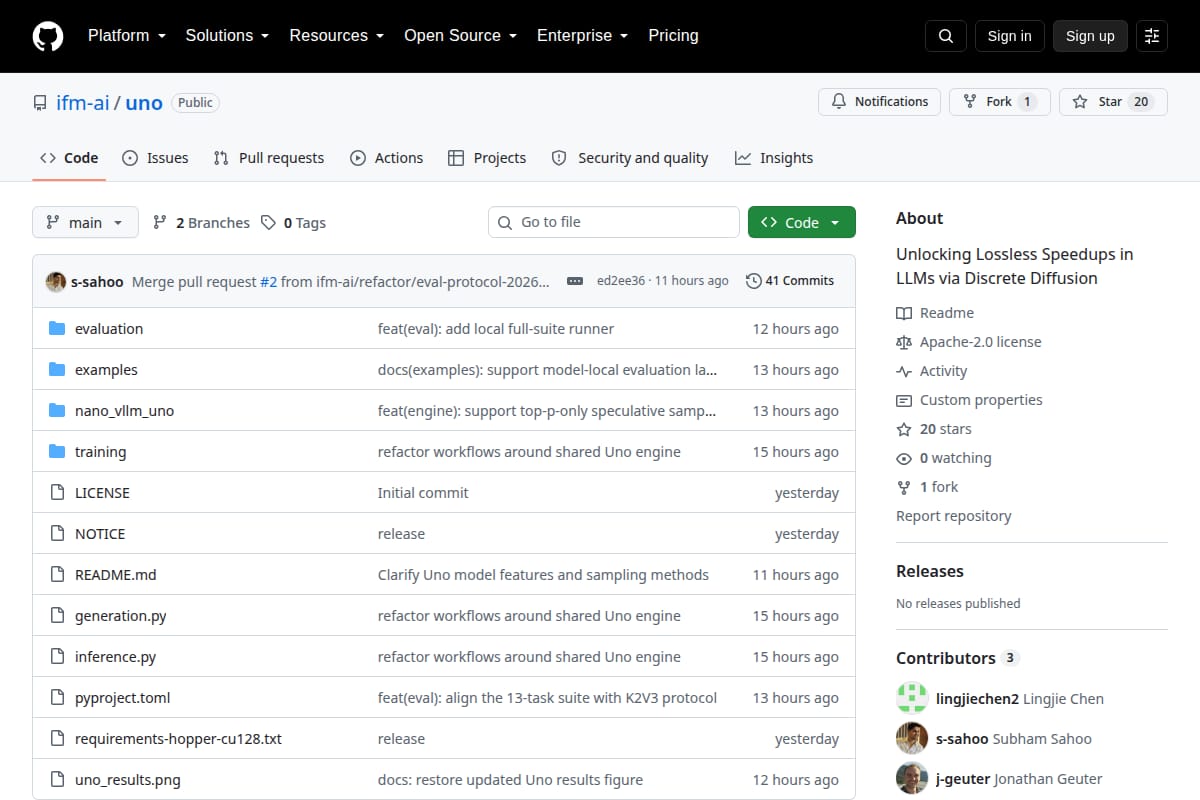View the 0 watching link

(944, 458)
